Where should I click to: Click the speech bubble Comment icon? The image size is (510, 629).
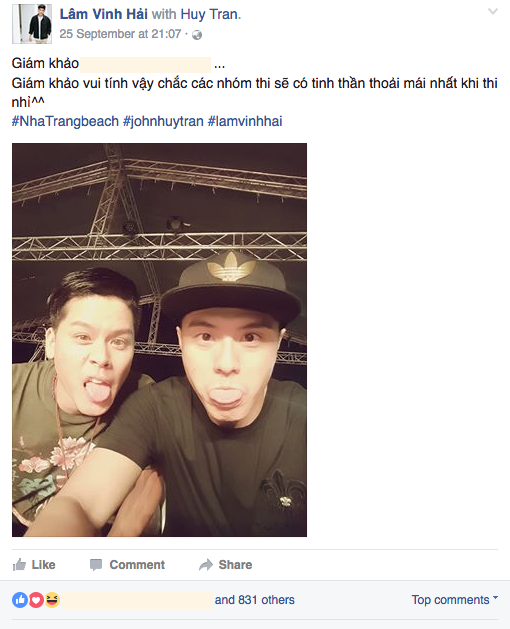96,565
